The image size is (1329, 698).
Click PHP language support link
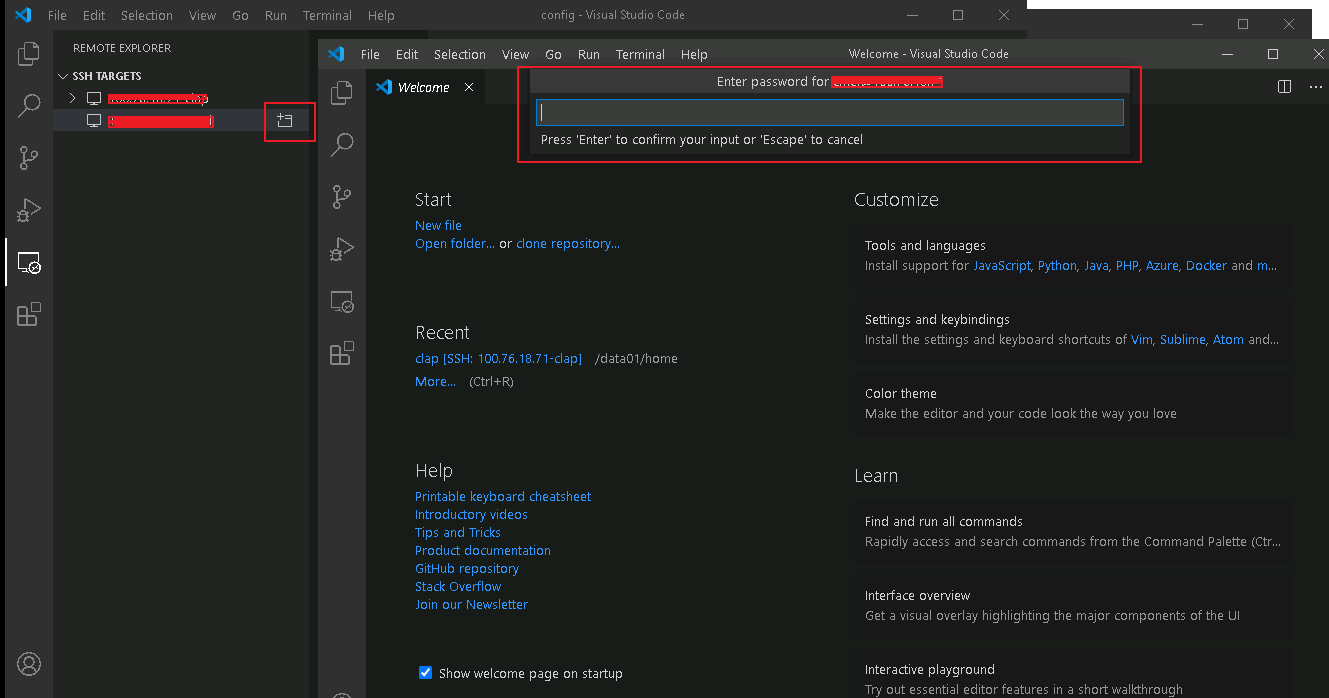point(1127,266)
